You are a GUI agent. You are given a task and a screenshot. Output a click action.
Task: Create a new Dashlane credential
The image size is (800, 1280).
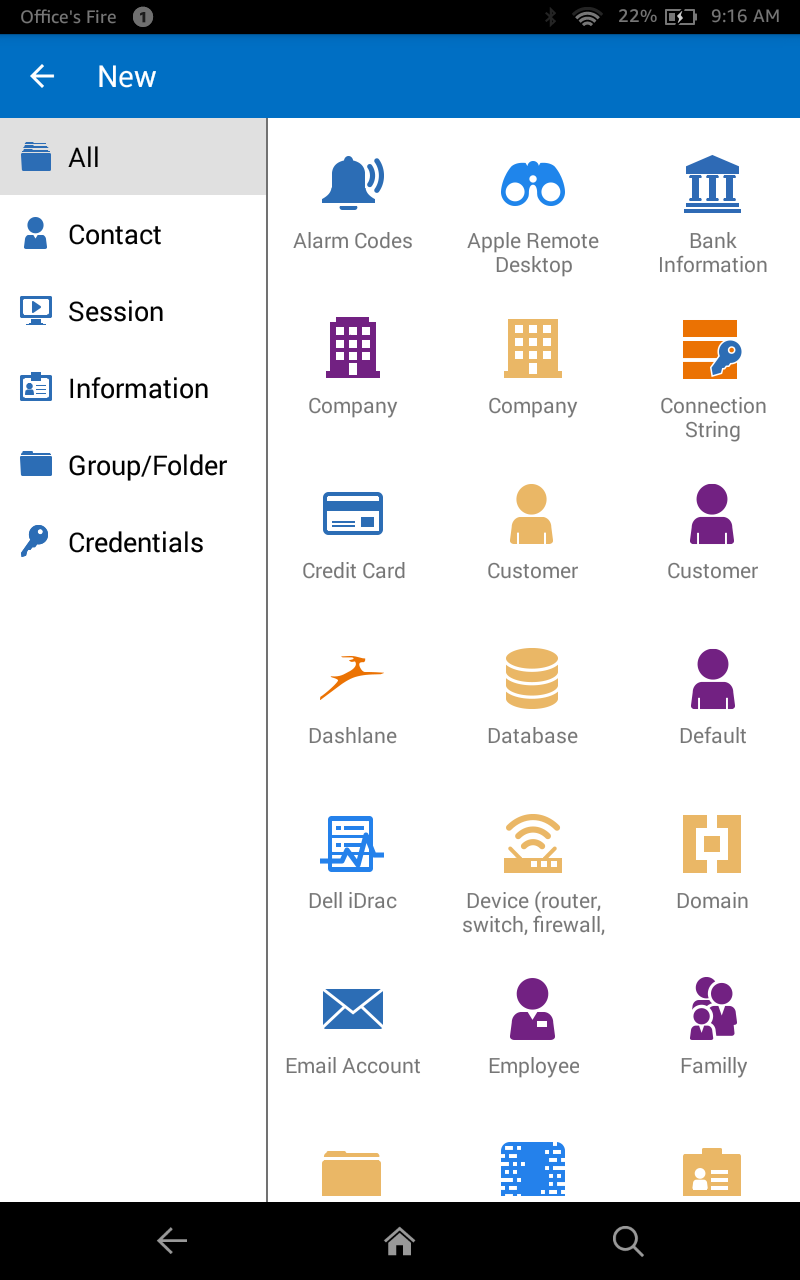352,695
